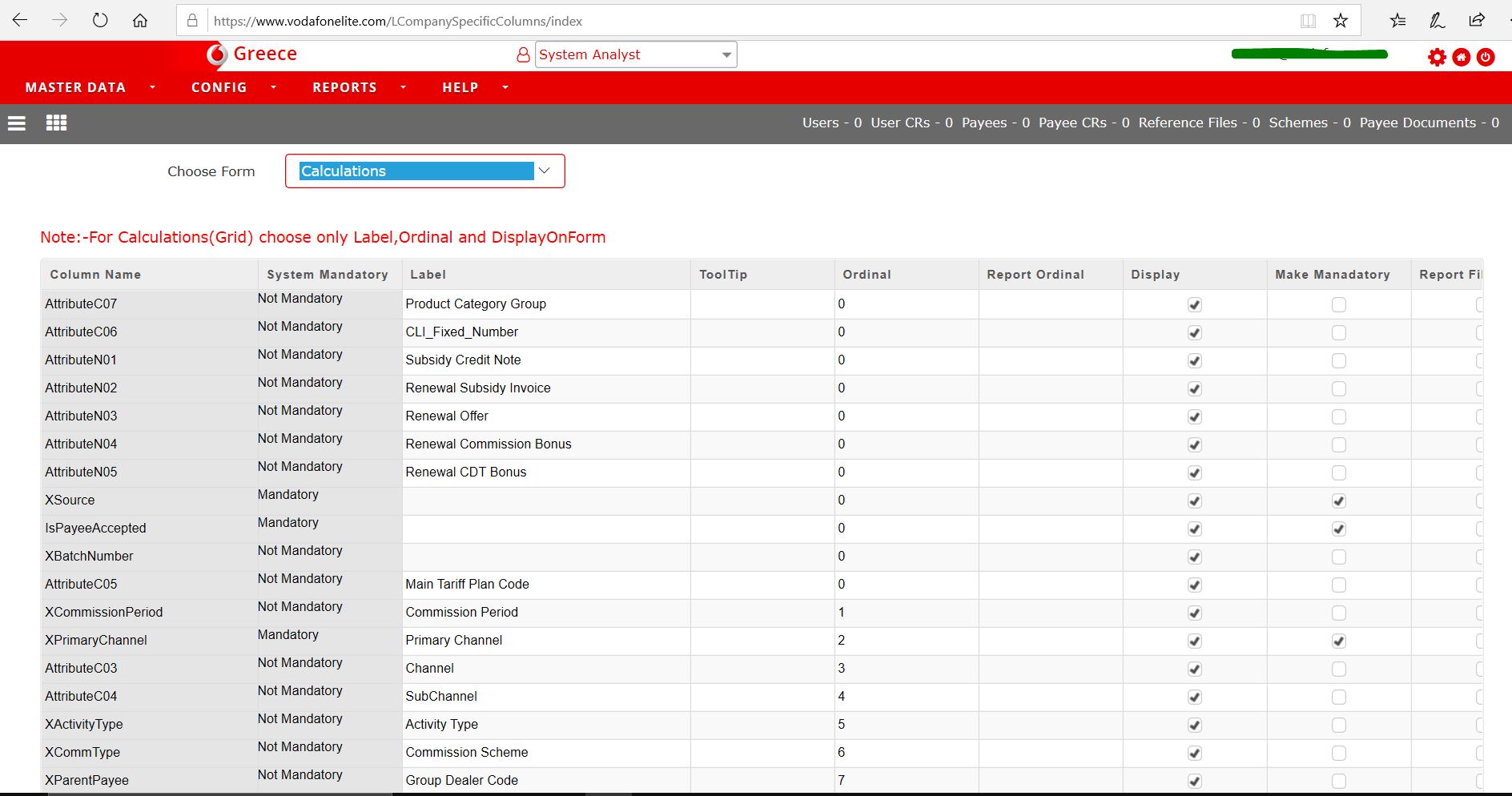Image resolution: width=1512 pixels, height=796 pixels.
Task: Open the System Analyst role dropdown
Action: coord(636,54)
